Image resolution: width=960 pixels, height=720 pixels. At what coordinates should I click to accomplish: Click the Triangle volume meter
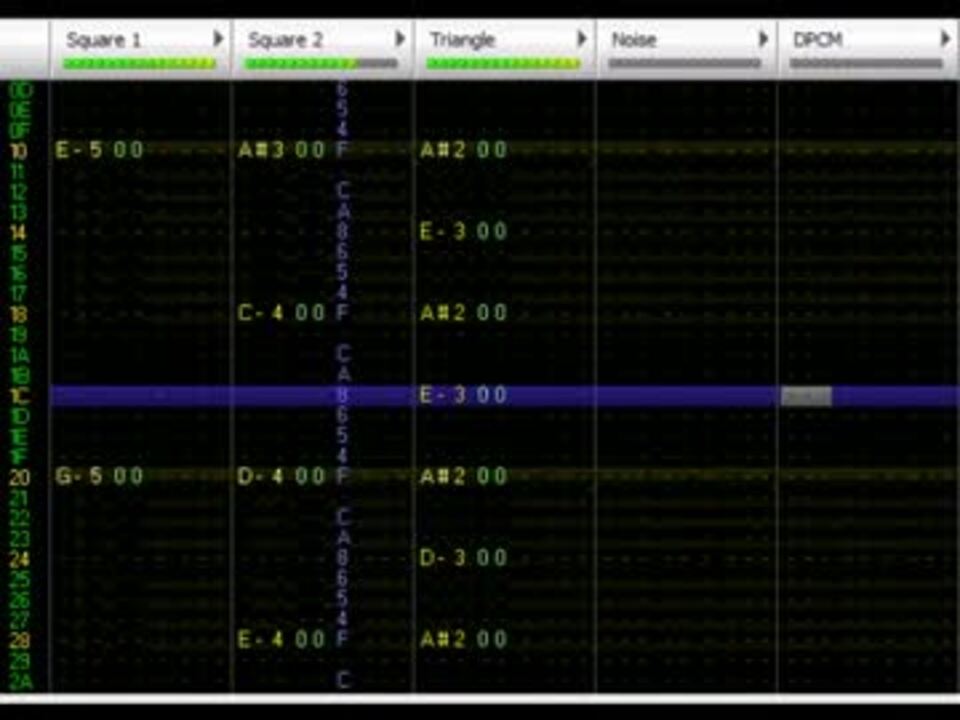point(503,63)
